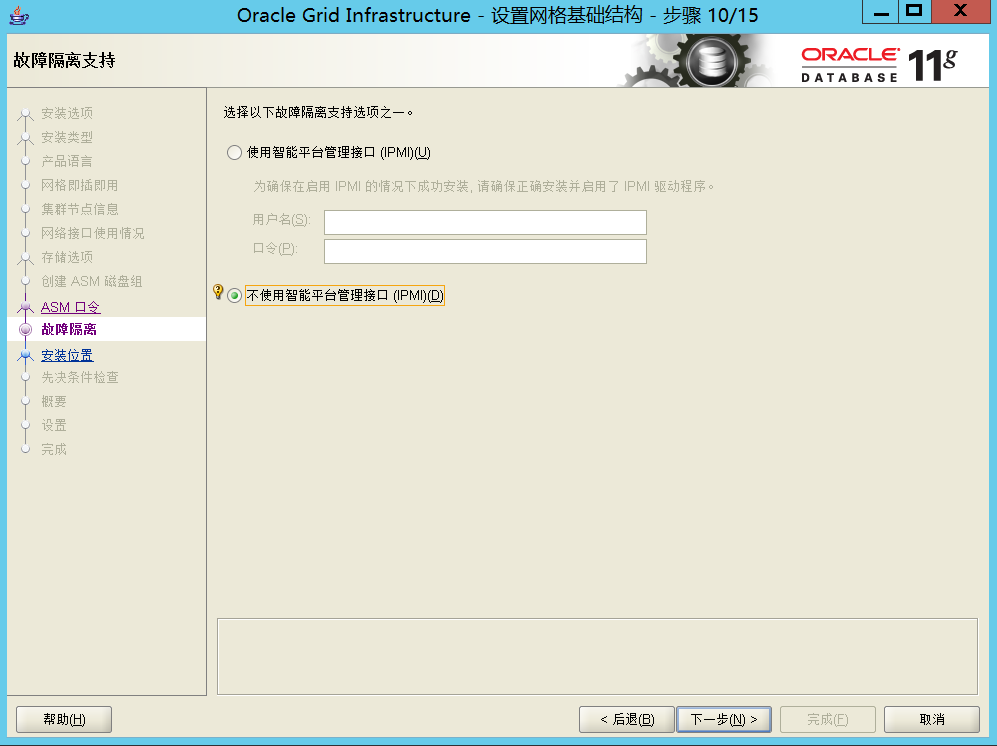
Task: Click the IPMI driver notice text
Action: tap(484, 186)
